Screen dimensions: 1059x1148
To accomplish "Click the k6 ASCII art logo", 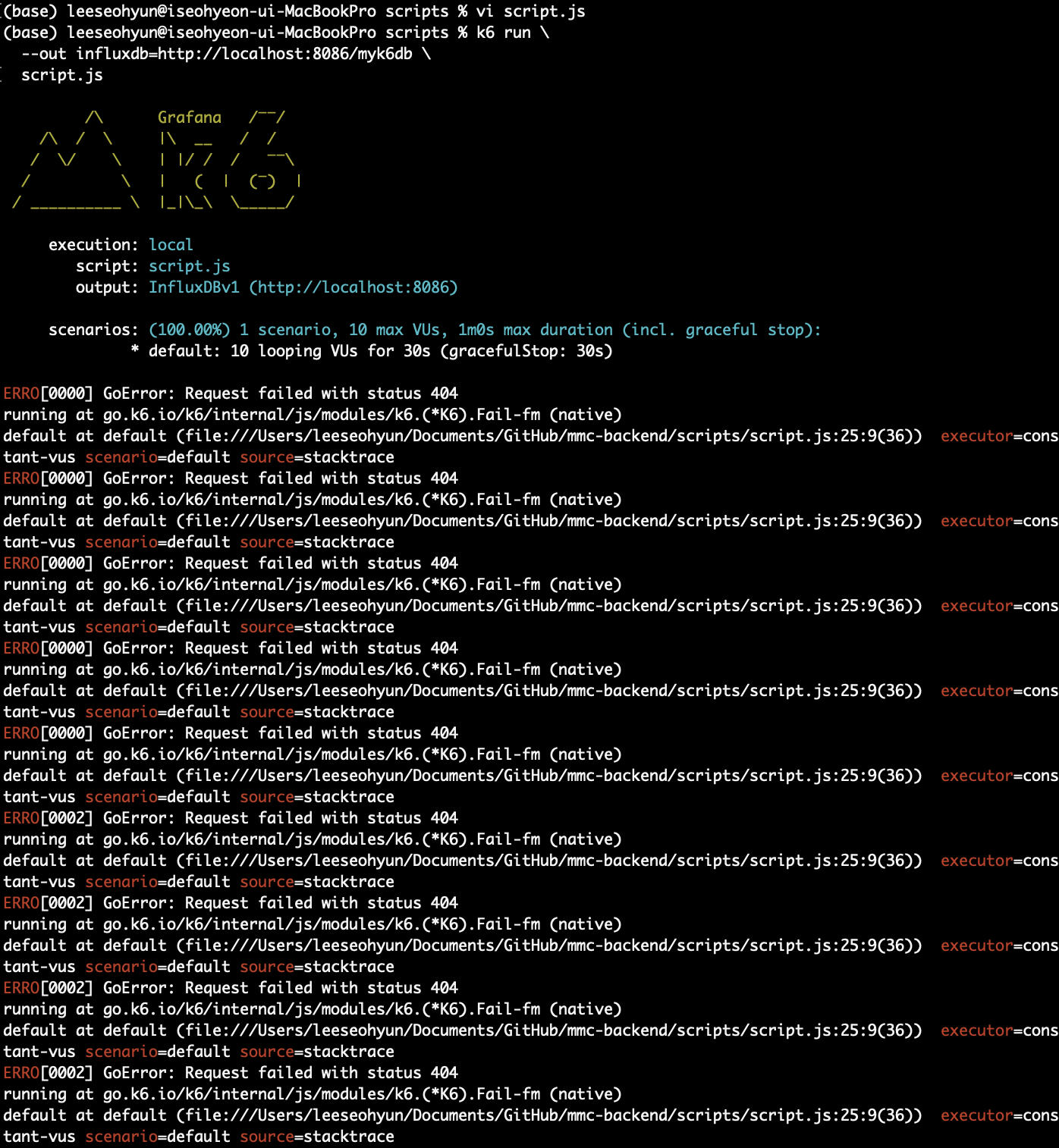I will click(x=156, y=160).
